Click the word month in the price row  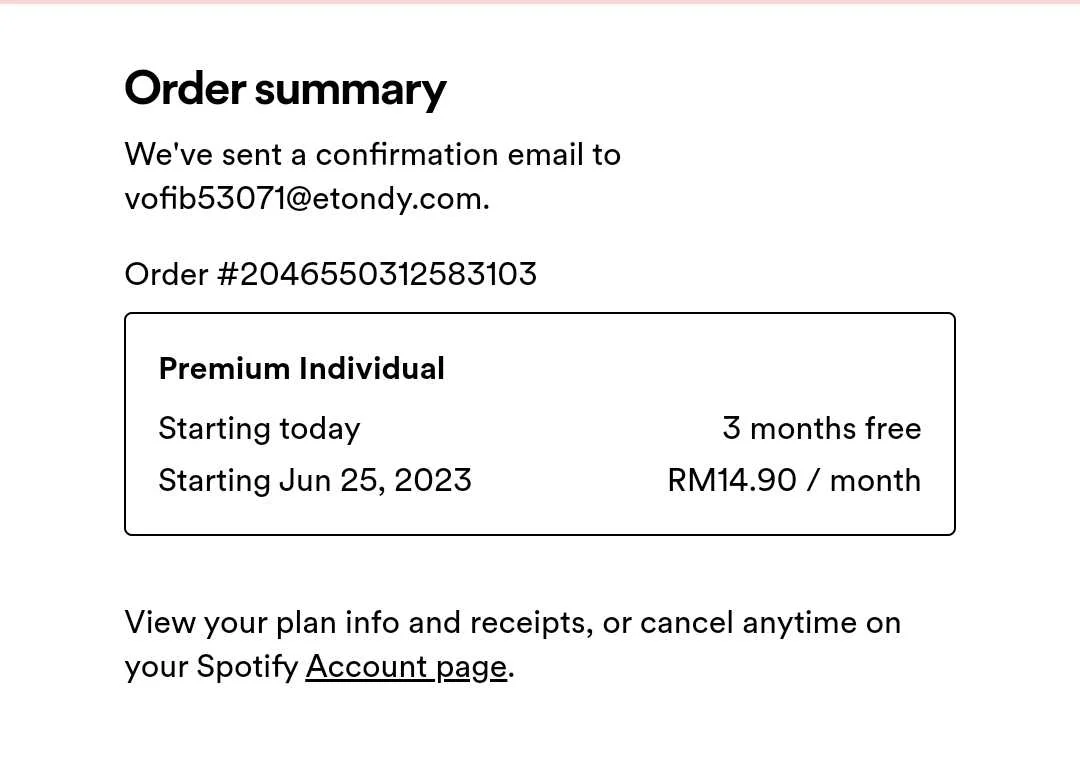875,480
